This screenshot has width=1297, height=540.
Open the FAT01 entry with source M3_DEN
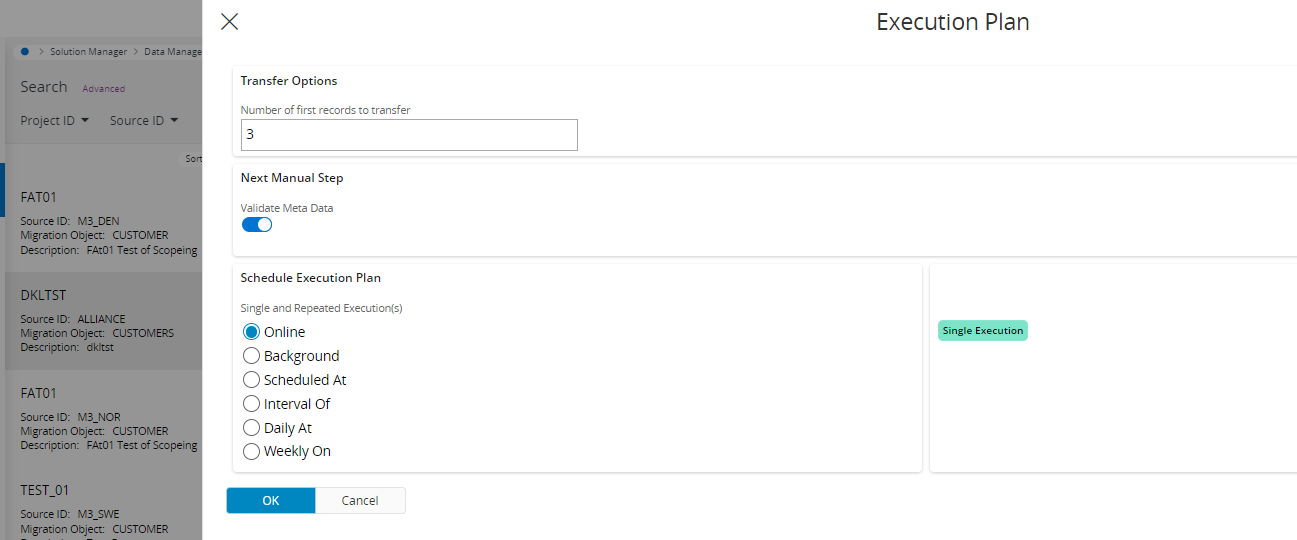tap(100, 222)
